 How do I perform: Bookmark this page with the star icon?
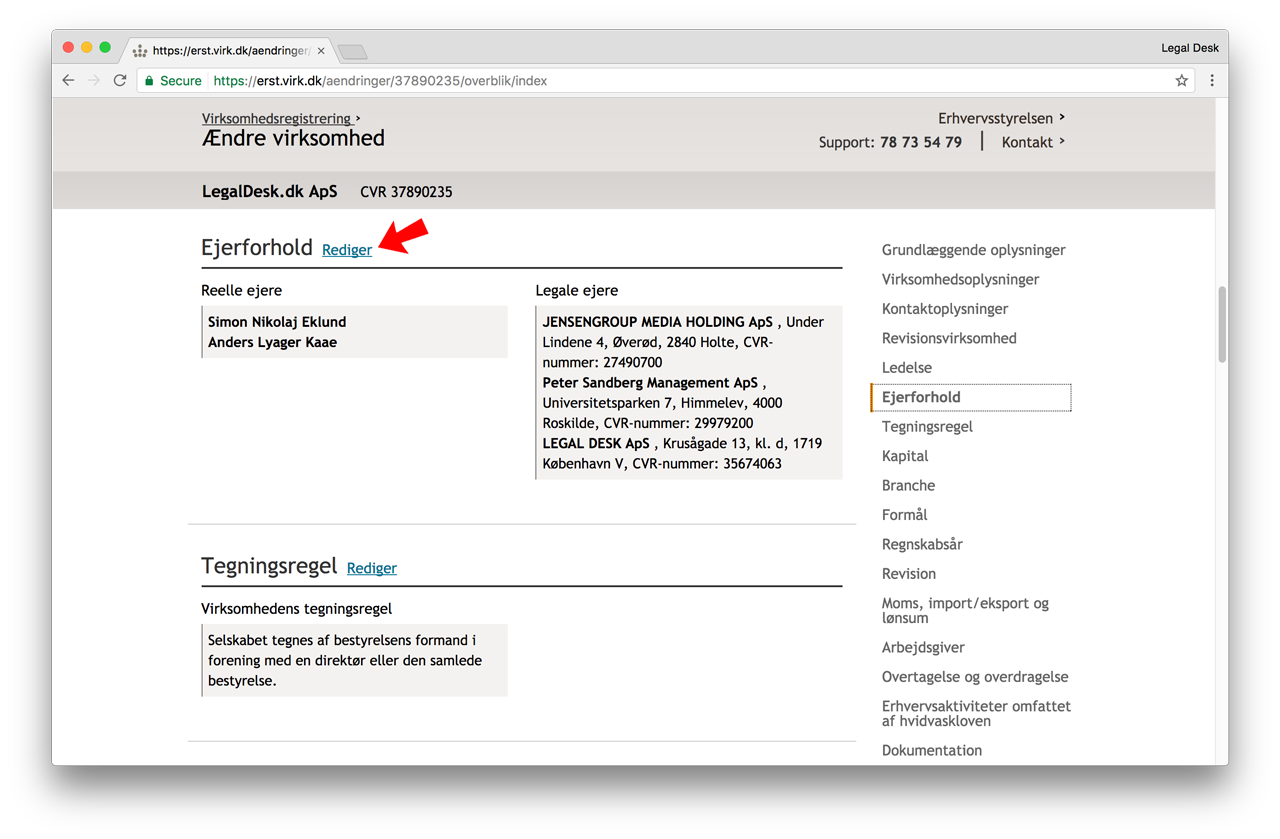coord(1181,81)
